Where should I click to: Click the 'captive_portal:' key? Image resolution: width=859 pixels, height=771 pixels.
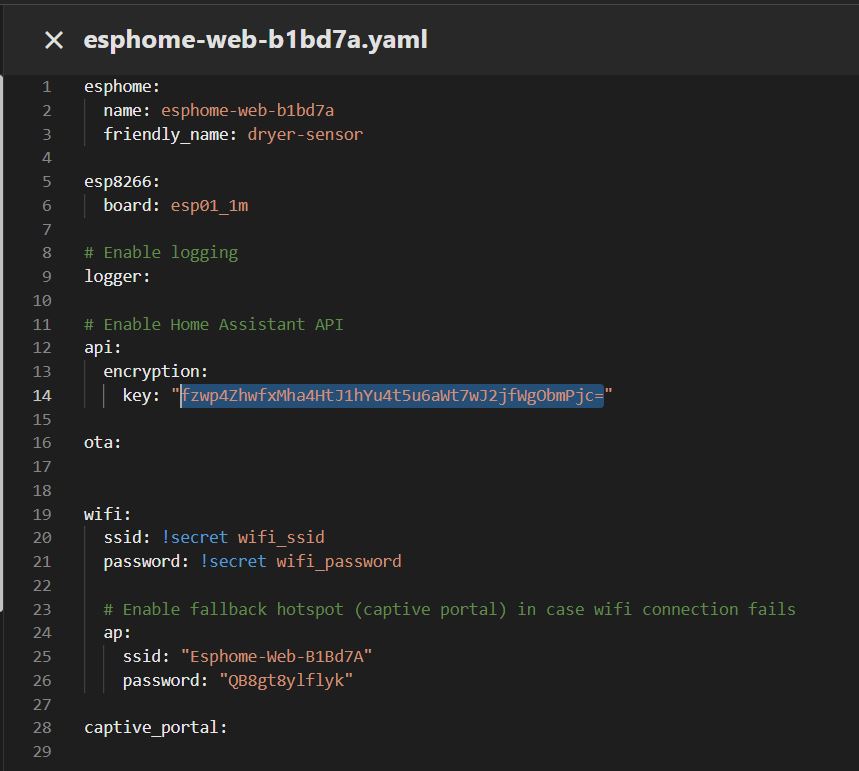pos(156,728)
